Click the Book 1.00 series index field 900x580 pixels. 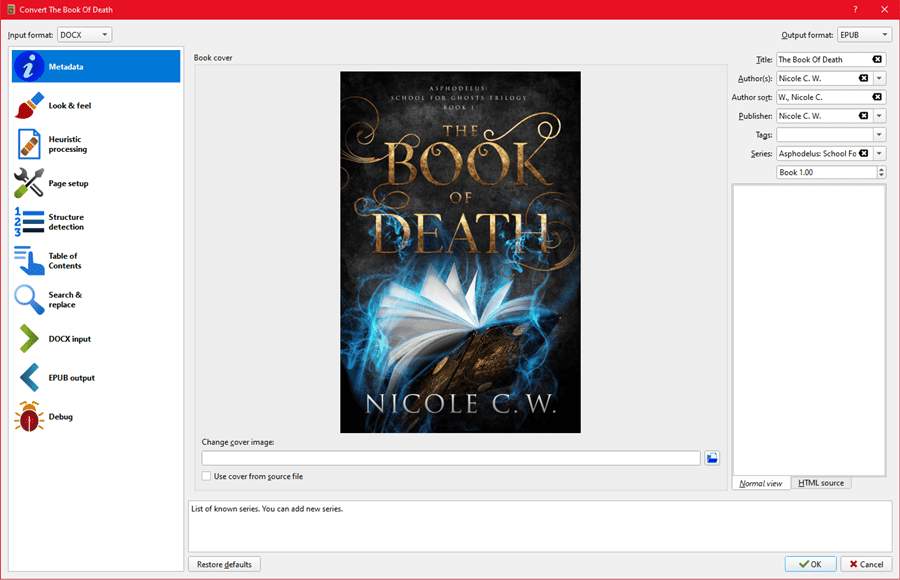click(x=827, y=172)
